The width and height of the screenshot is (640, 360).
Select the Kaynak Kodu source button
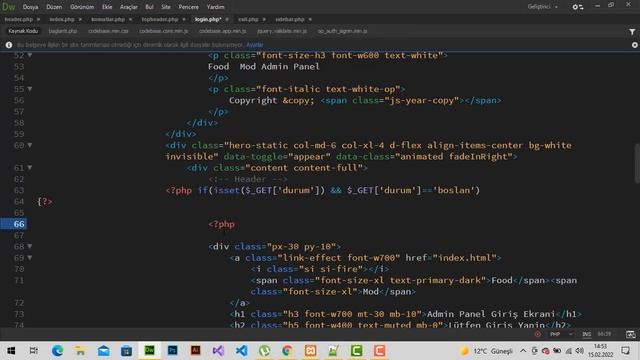click(23, 31)
